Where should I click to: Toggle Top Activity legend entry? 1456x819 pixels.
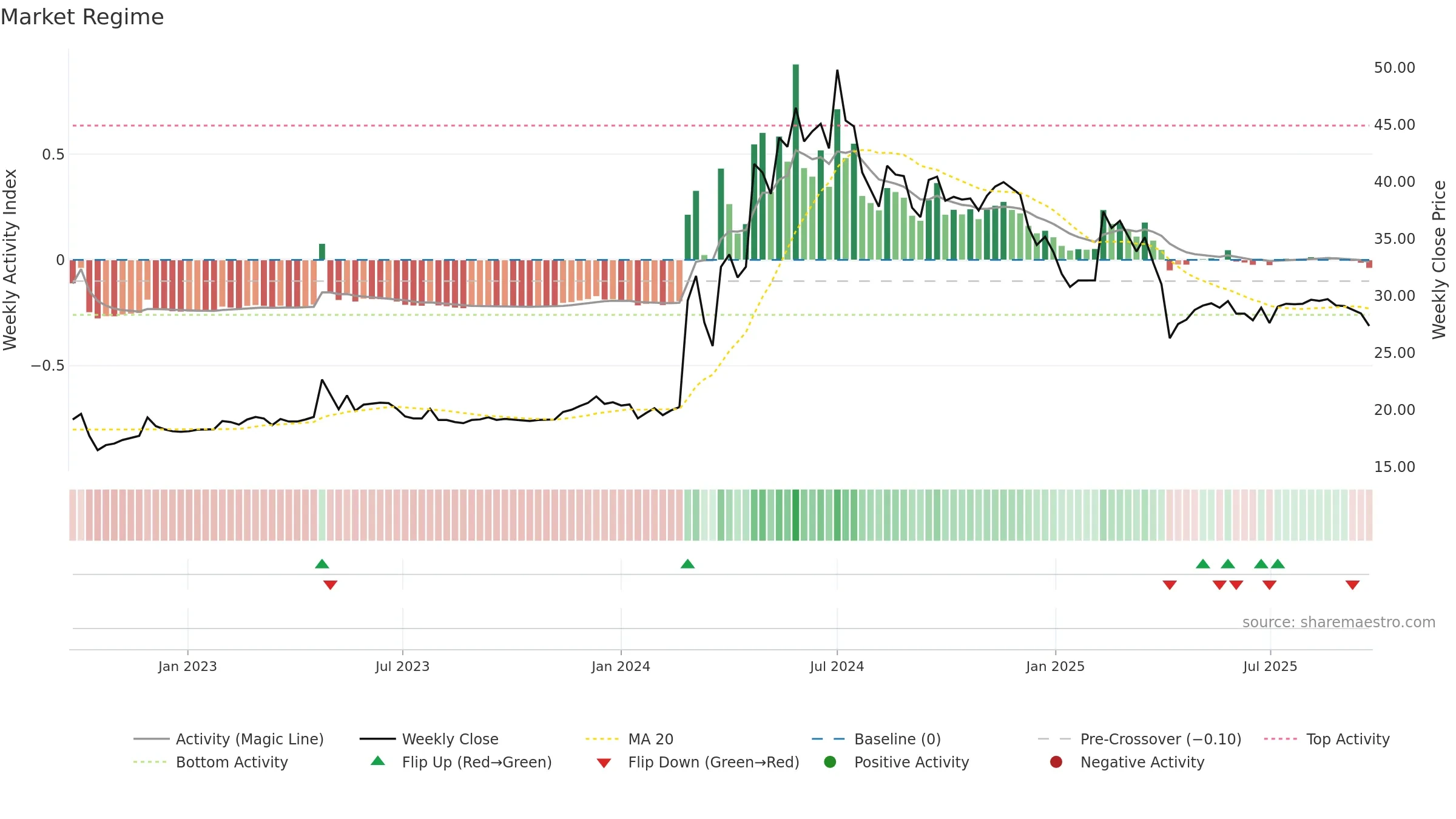pyautogui.click(x=1327, y=739)
